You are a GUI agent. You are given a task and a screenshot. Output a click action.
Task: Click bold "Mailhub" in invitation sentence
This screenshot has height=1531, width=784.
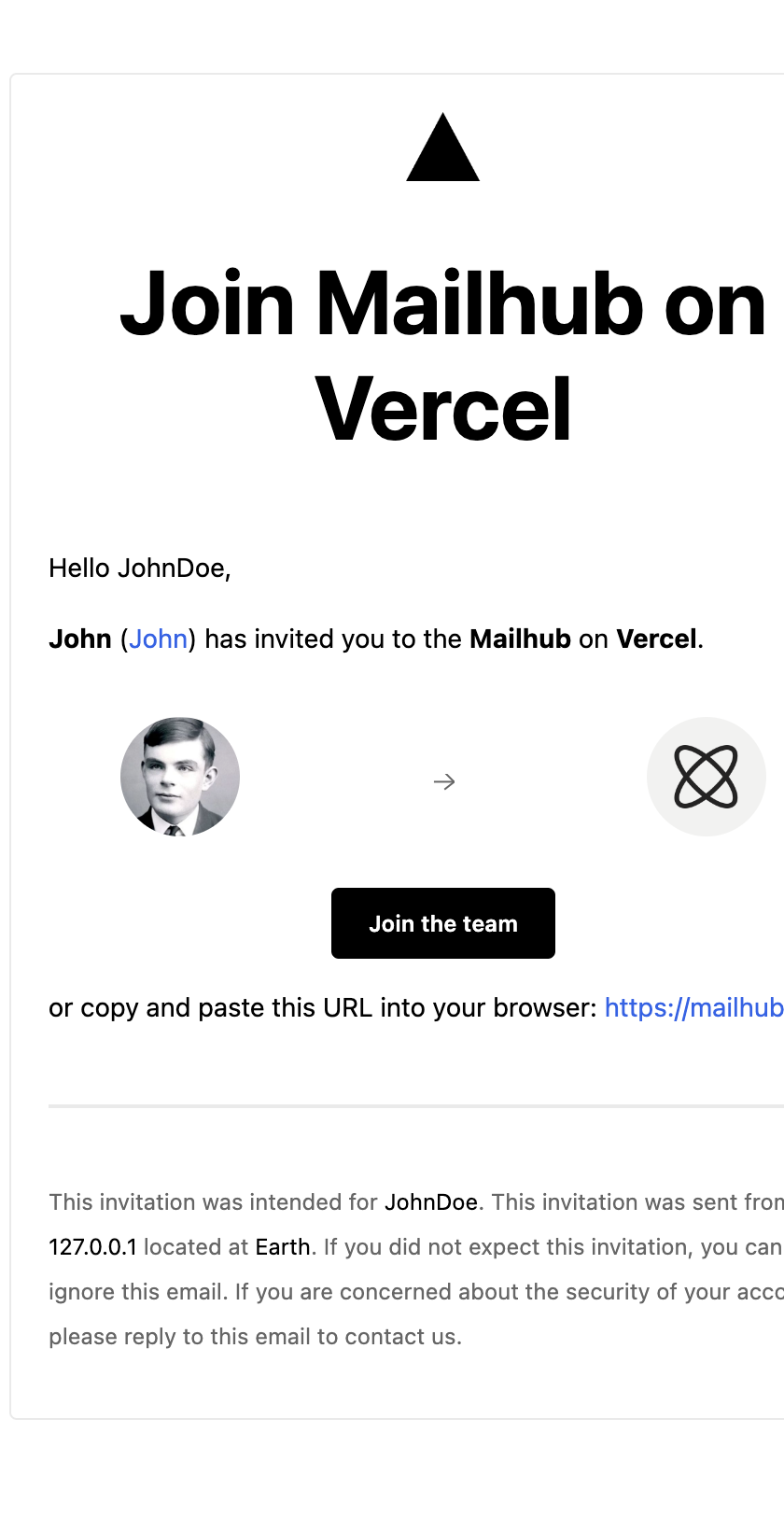pos(520,639)
